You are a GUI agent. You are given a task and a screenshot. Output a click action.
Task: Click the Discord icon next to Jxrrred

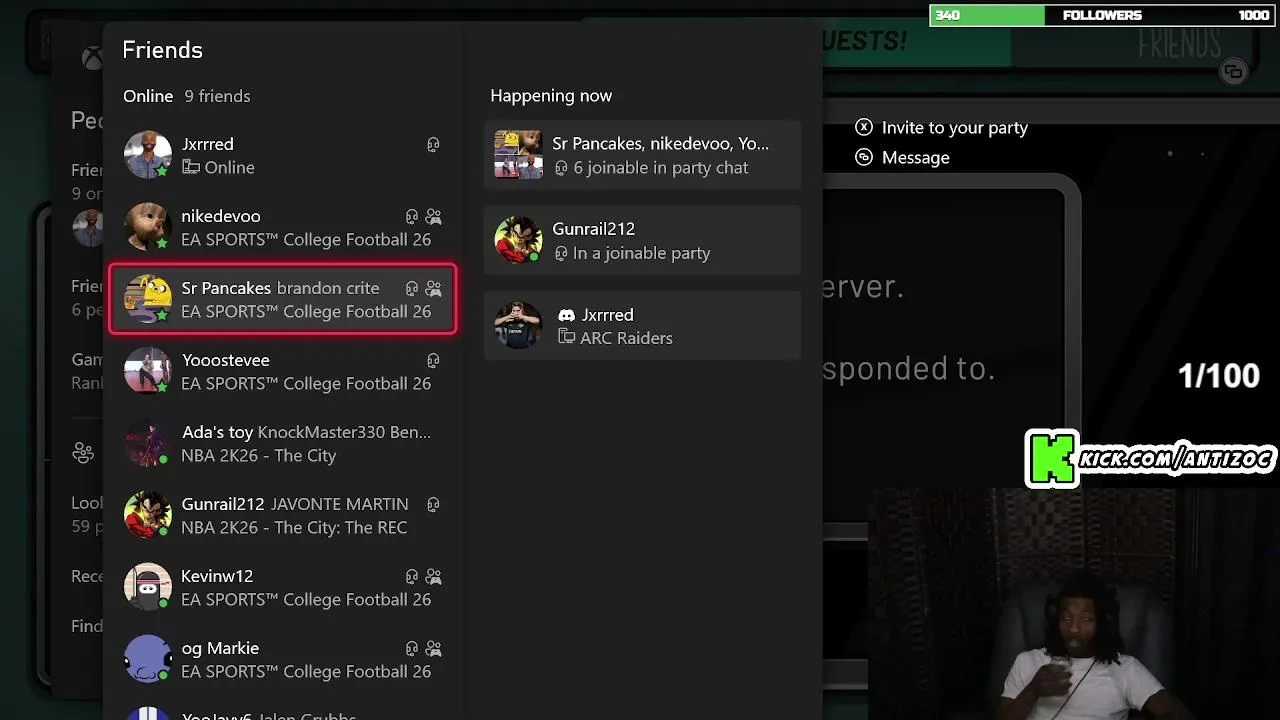566,315
